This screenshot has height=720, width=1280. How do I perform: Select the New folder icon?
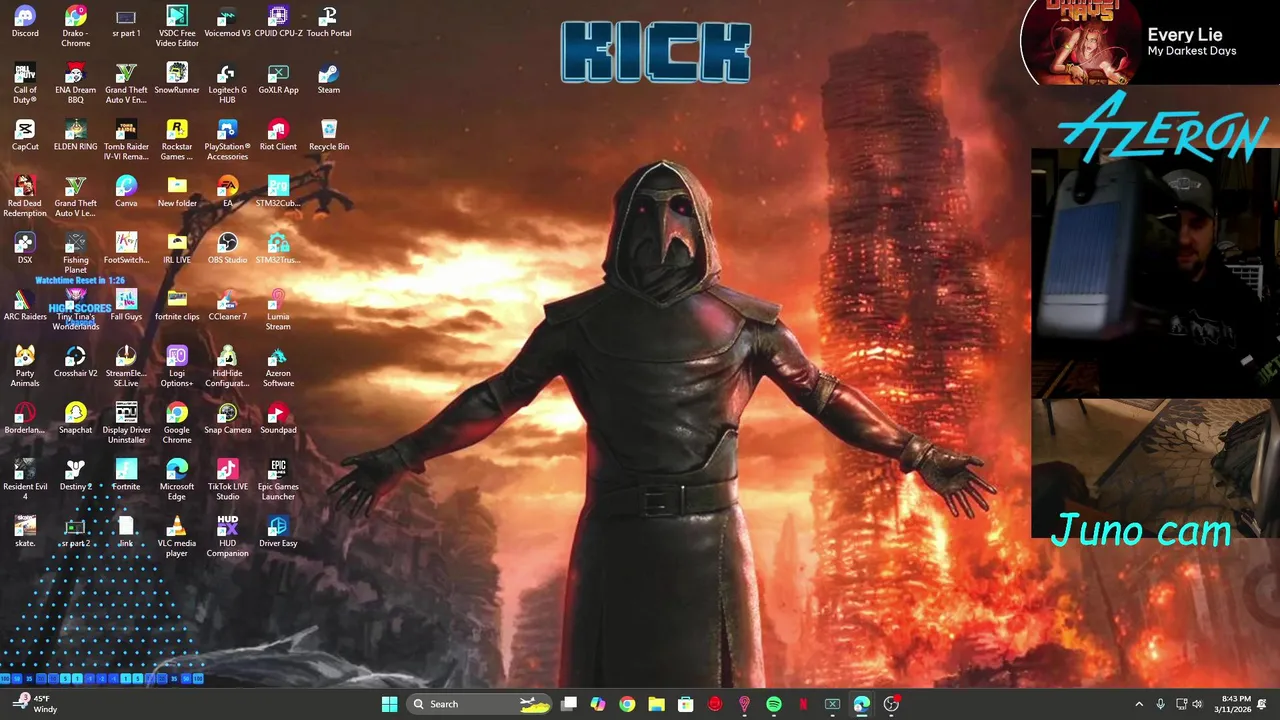tap(177, 192)
